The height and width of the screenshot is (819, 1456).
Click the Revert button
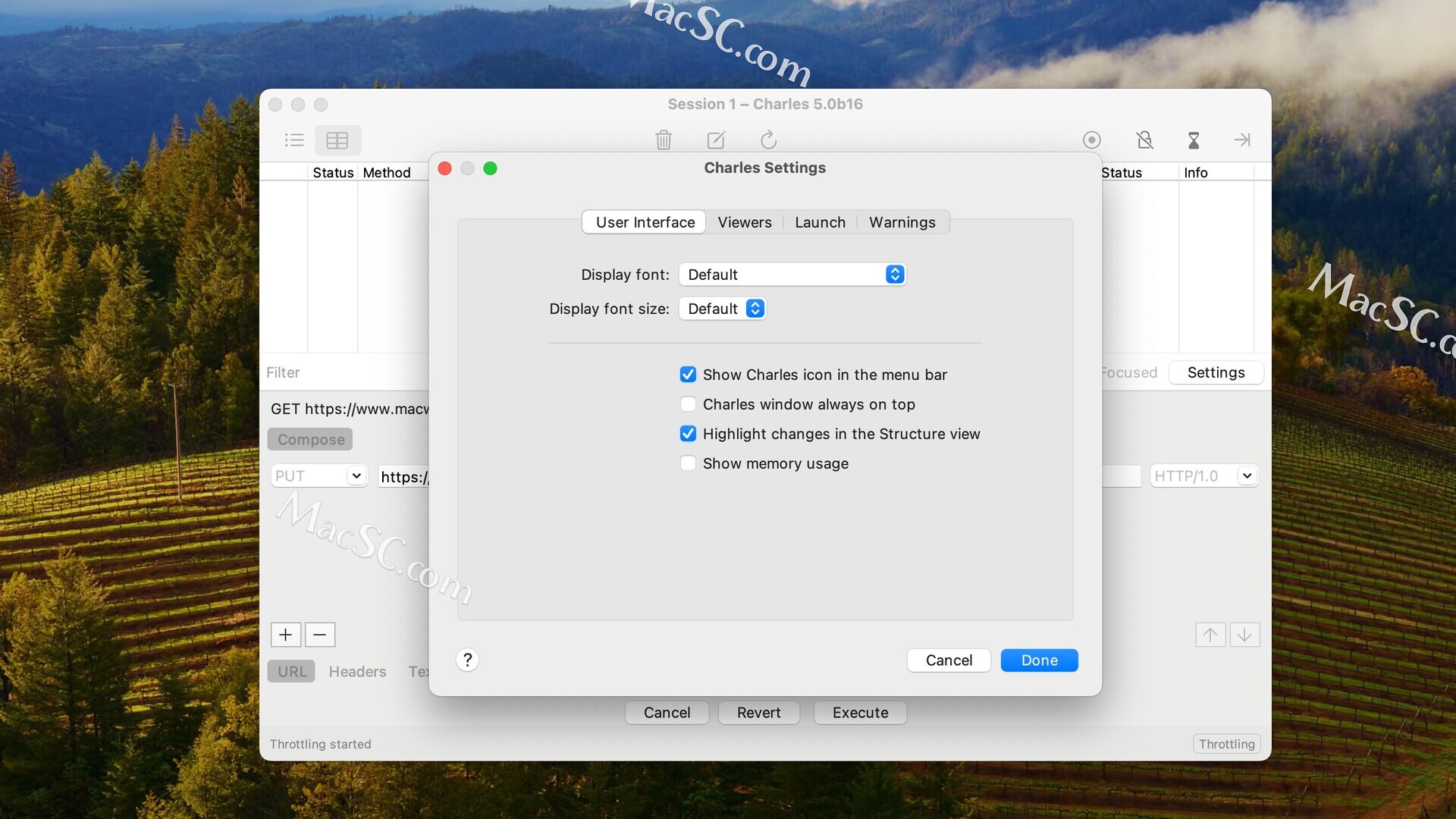click(758, 713)
